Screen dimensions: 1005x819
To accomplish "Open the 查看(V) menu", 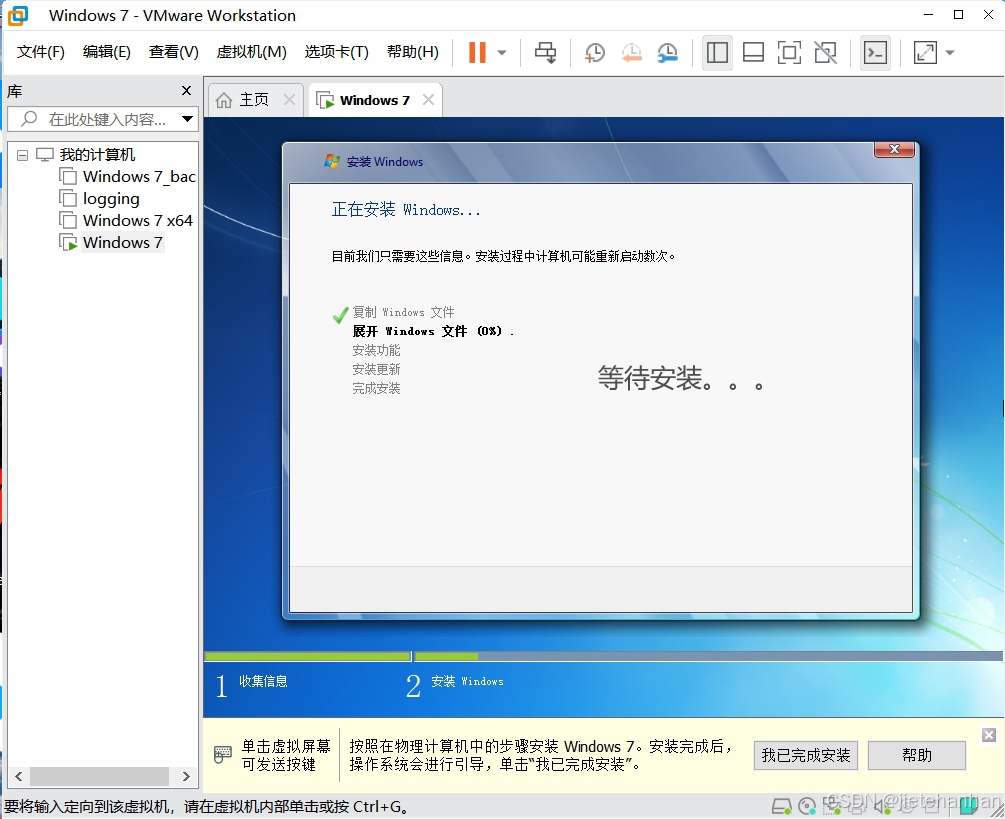I will [174, 52].
